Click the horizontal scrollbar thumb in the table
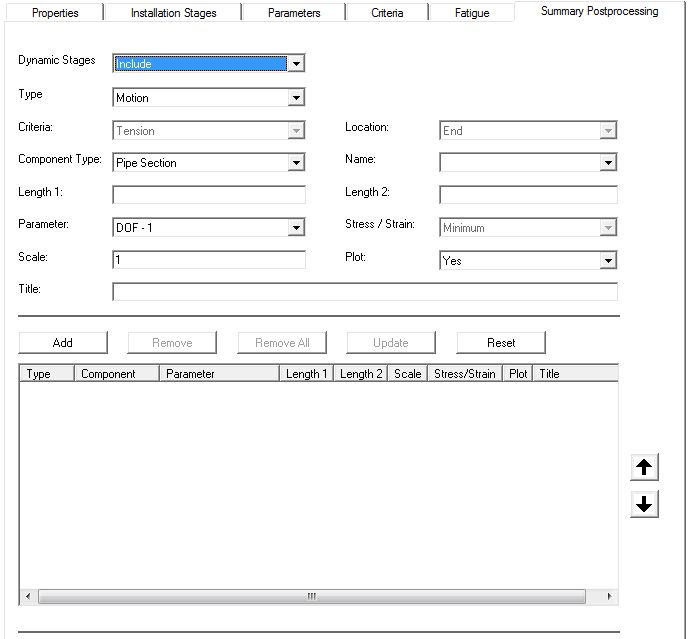Image resolution: width=688 pixels, height=639 pixels. click(312, 596)
